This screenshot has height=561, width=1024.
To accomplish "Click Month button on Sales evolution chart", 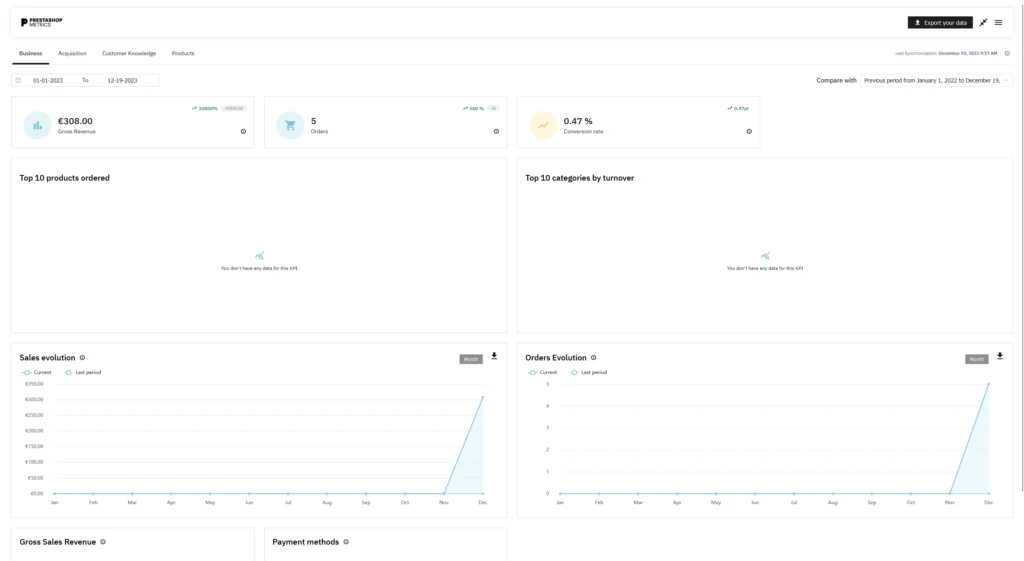I will coord(471,359).
